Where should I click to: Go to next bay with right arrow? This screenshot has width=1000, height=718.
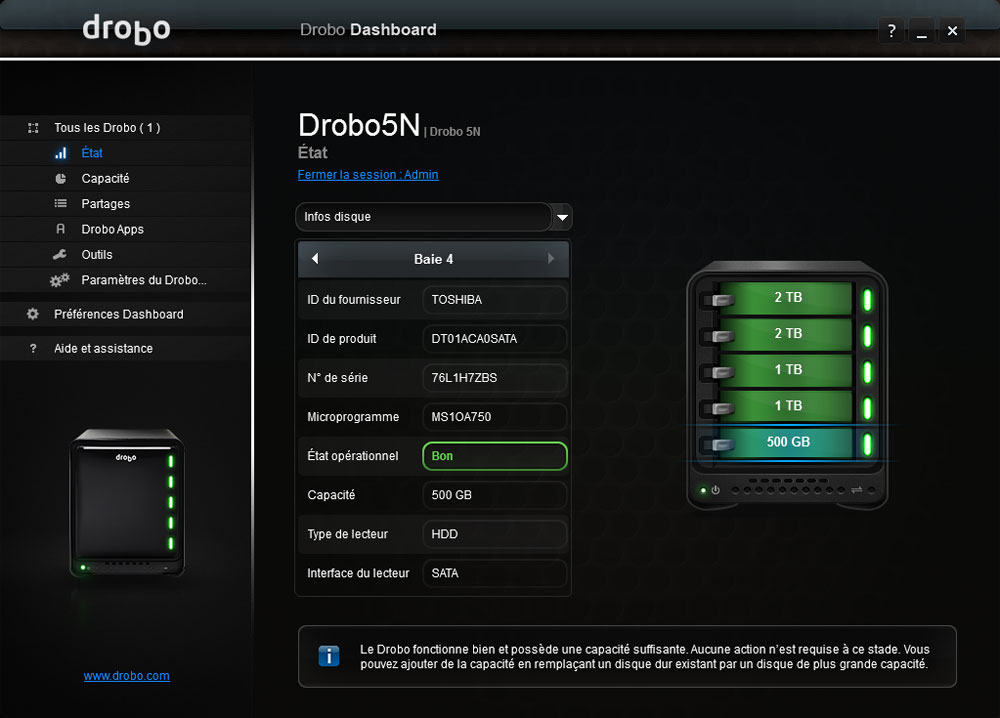tap(551, 259)
